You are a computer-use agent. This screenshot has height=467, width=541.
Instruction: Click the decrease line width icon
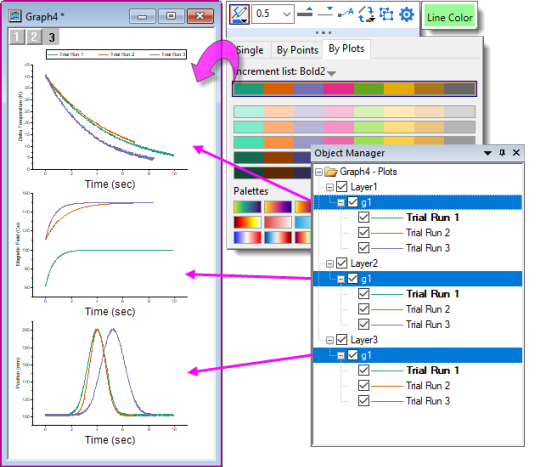point(325,12)
